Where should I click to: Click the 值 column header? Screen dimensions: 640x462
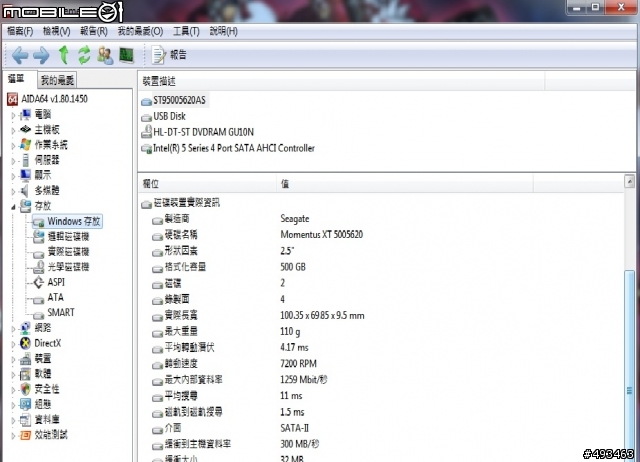404,184
